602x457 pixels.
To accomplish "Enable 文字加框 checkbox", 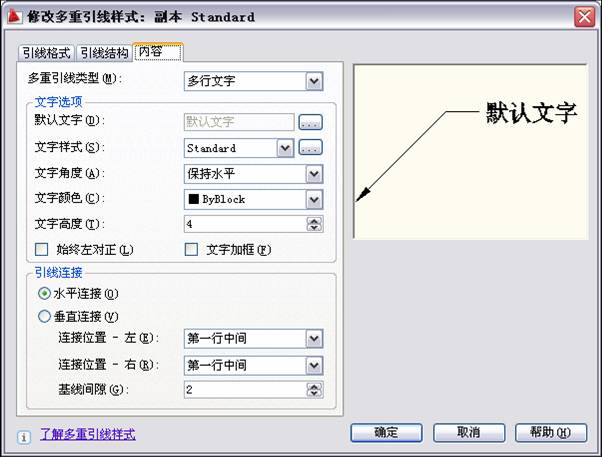I will [x=191, y=249].
